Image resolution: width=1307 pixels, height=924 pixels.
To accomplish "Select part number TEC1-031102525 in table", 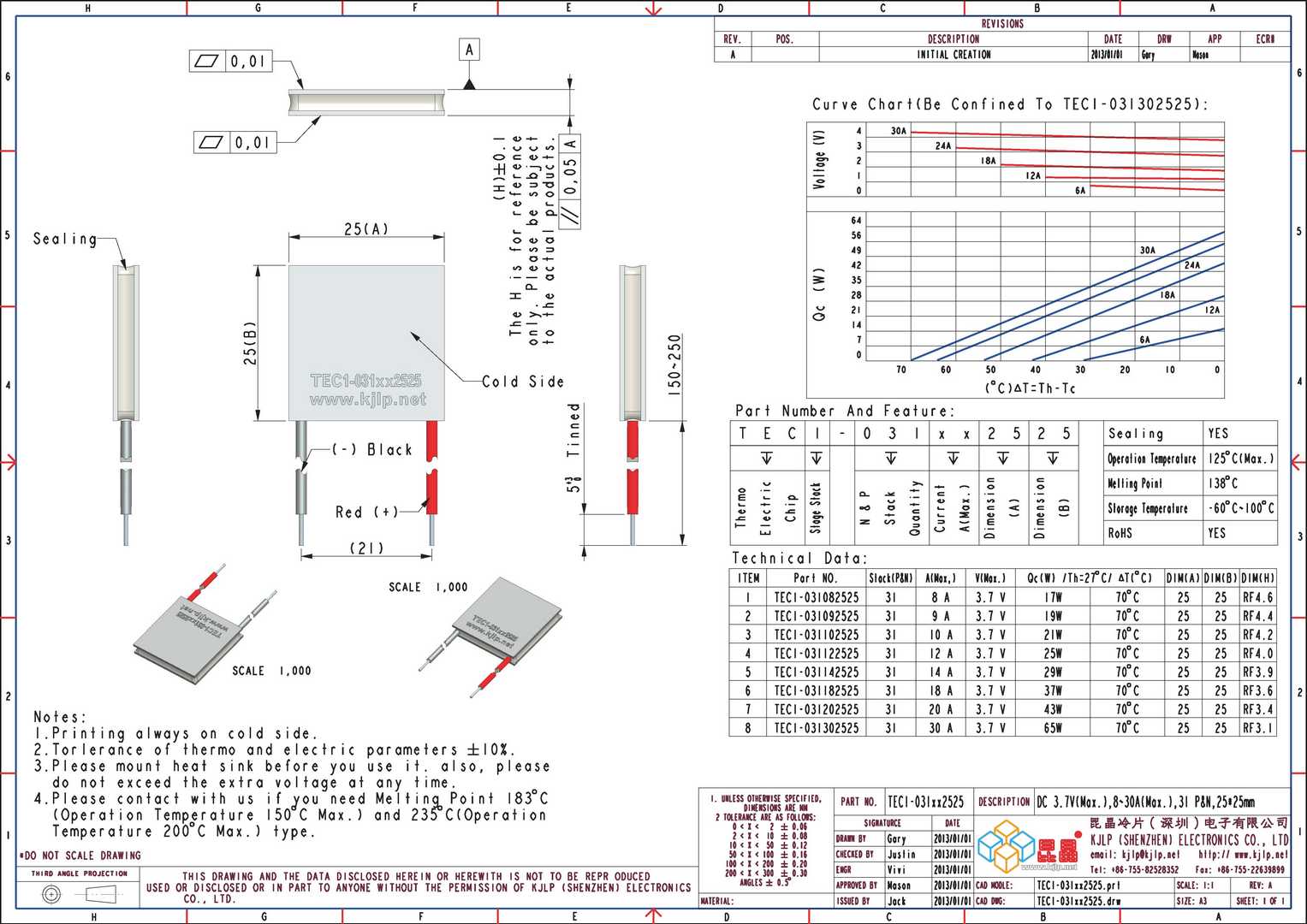I will point(816,635).
